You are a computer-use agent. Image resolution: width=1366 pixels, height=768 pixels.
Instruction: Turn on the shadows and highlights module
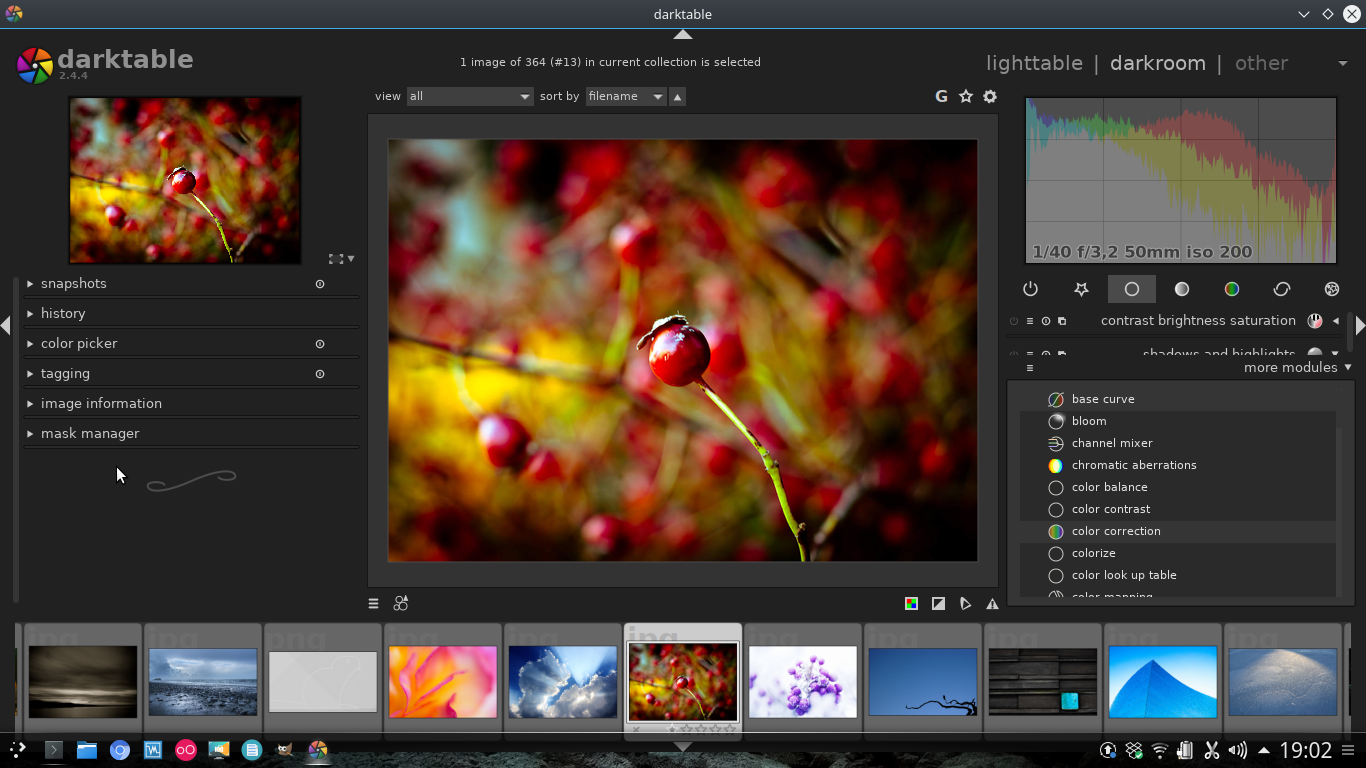[x=1012, y=354]
